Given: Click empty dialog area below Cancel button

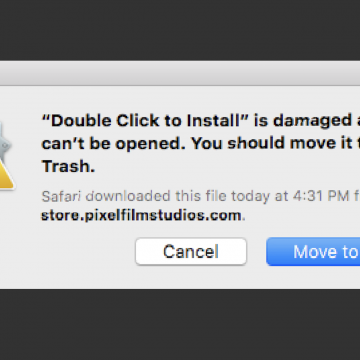Looking at the screenshot, I should click(x=191, y=277).
